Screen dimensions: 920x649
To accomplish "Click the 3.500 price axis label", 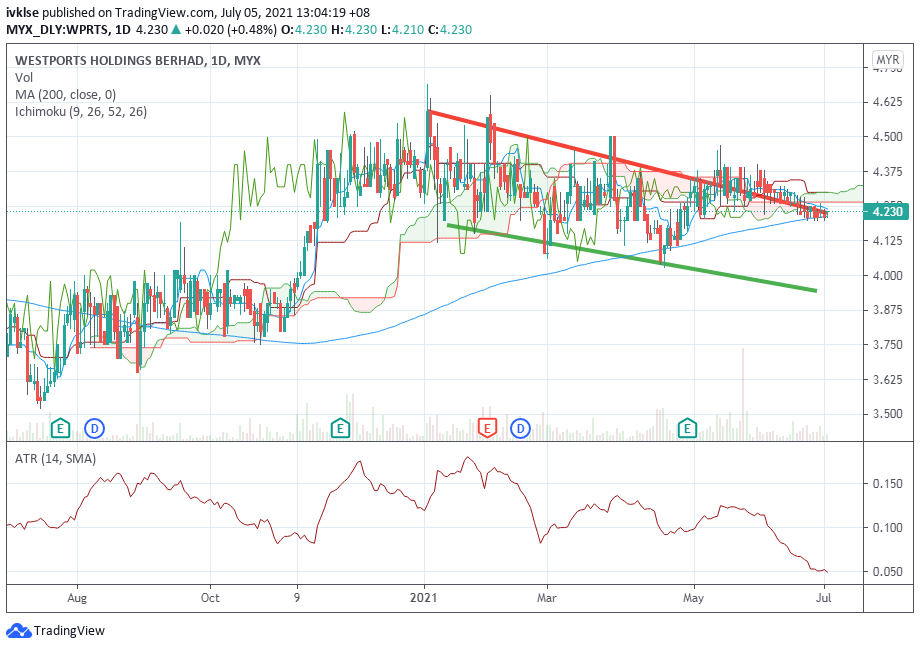I will (x=887, y=414).
